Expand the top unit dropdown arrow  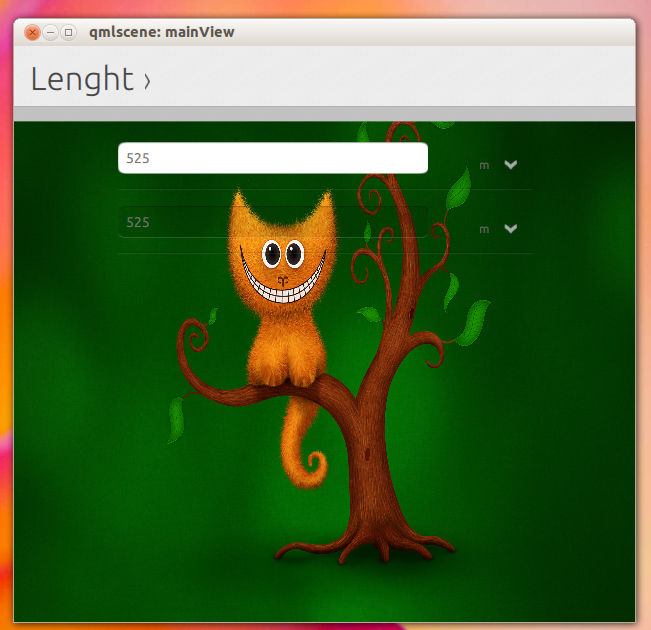tap(510, 165)
